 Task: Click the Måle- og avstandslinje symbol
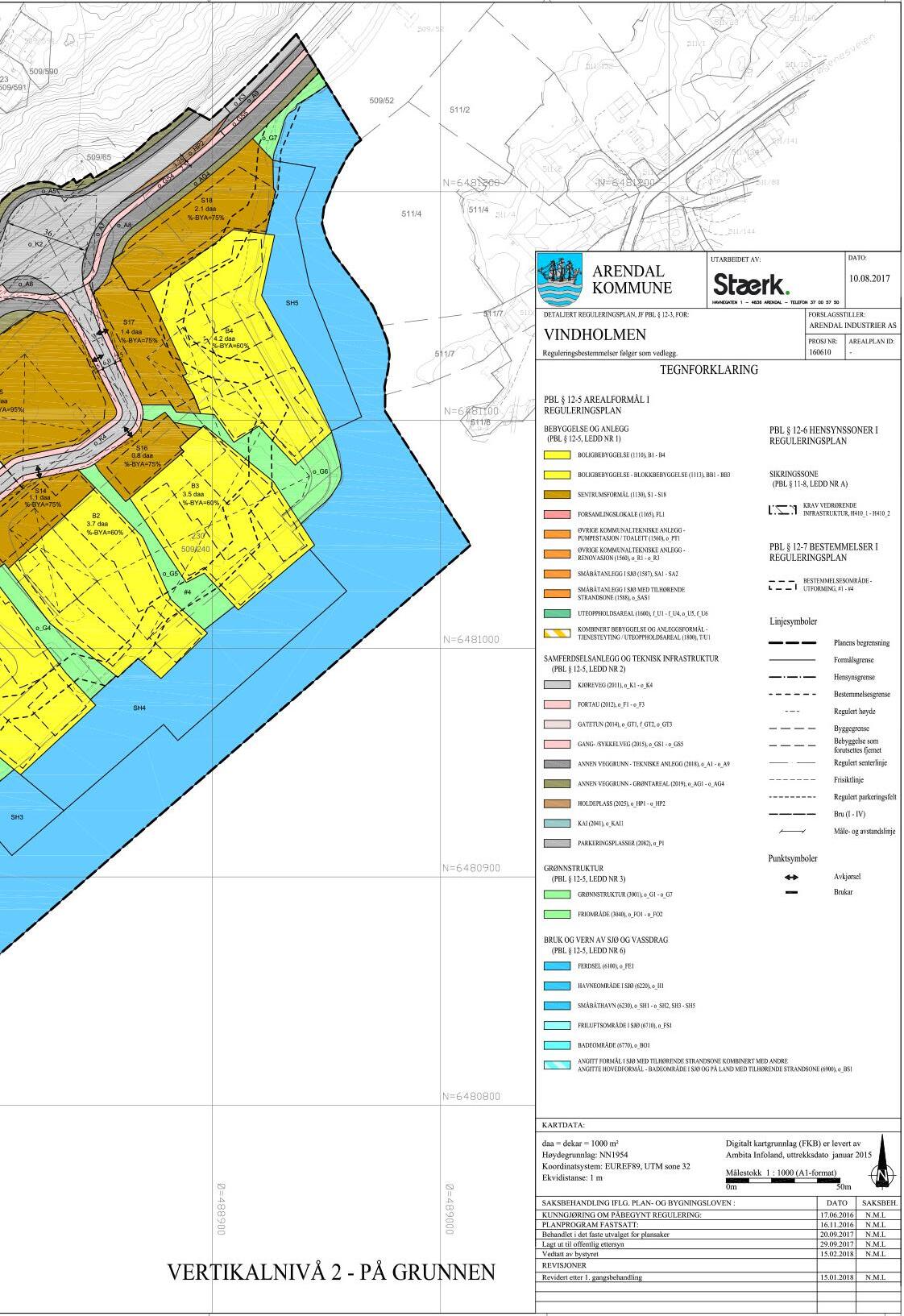pos(792,831)
